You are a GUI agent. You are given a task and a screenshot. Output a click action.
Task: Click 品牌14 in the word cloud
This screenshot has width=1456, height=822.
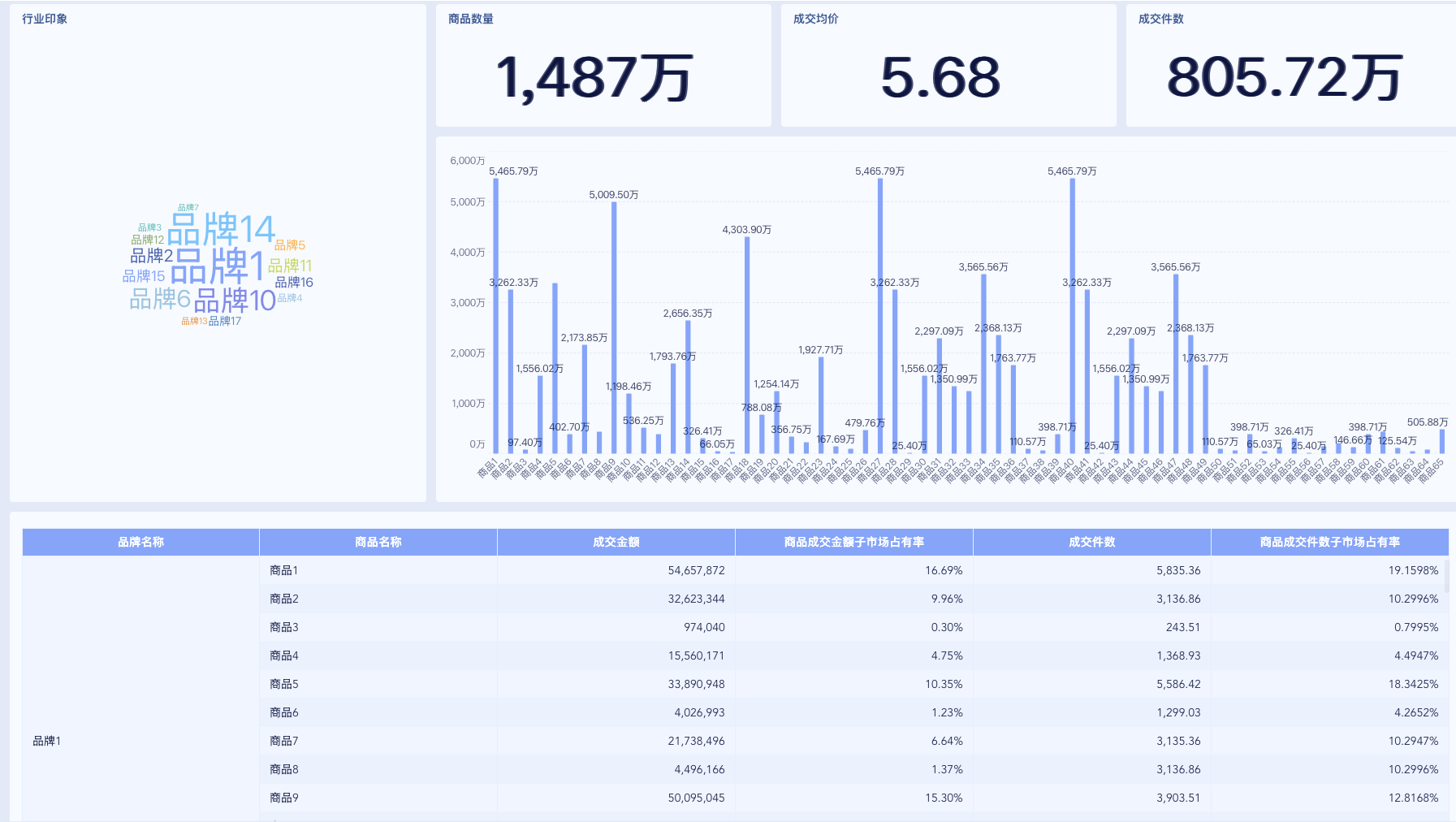pos(221,229)
